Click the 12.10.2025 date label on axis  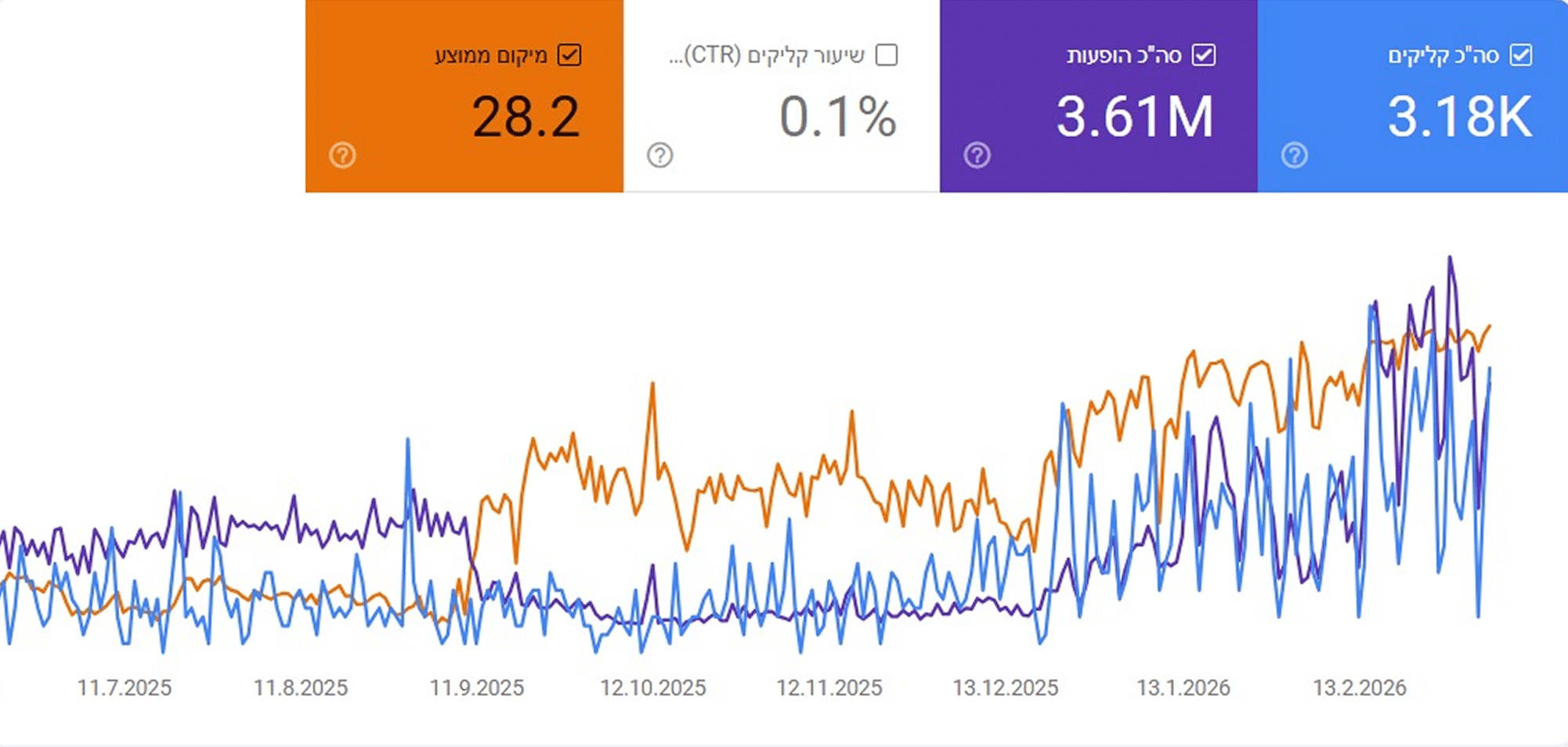pos(653,687)
